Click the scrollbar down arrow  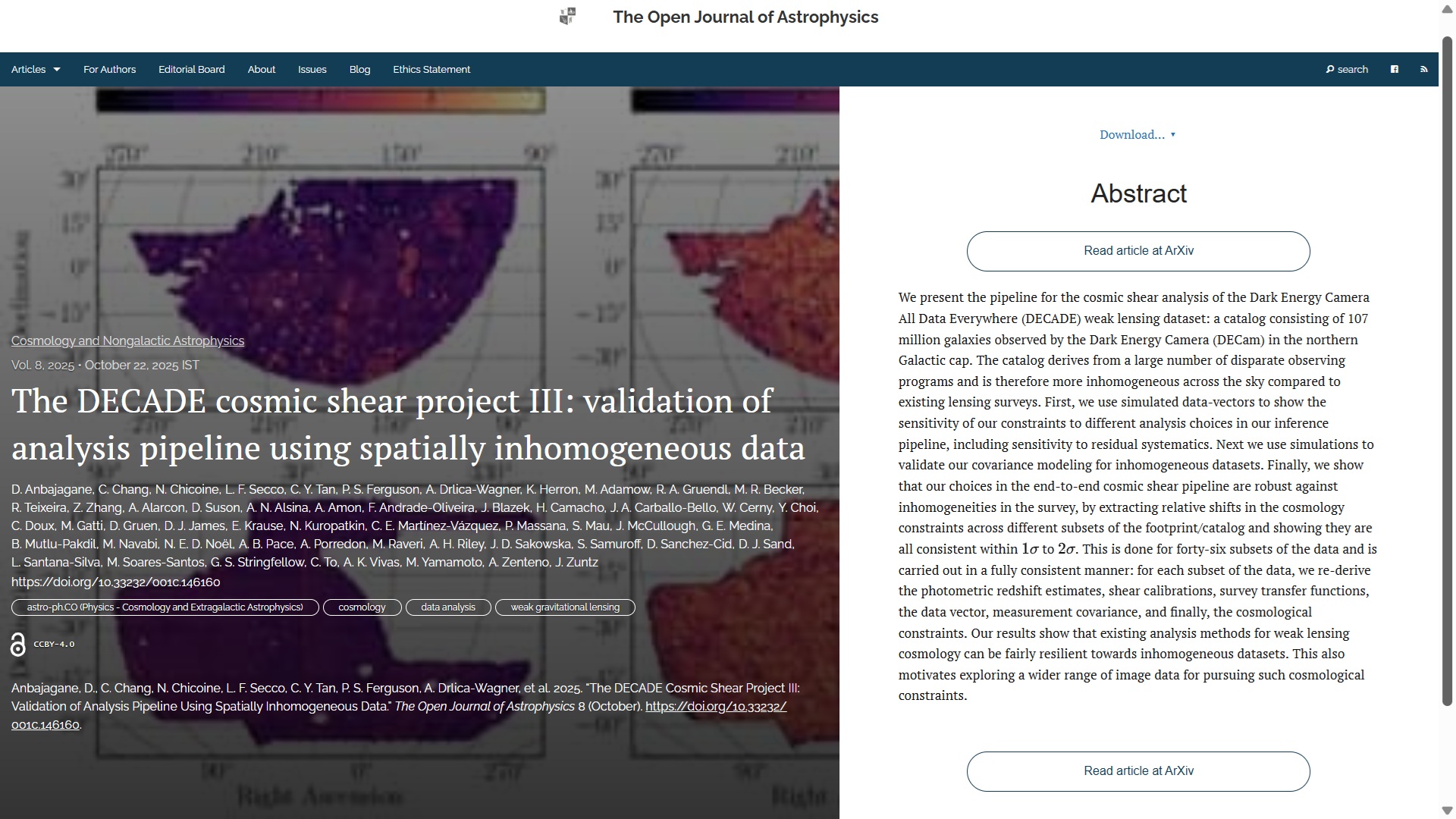1447,811
